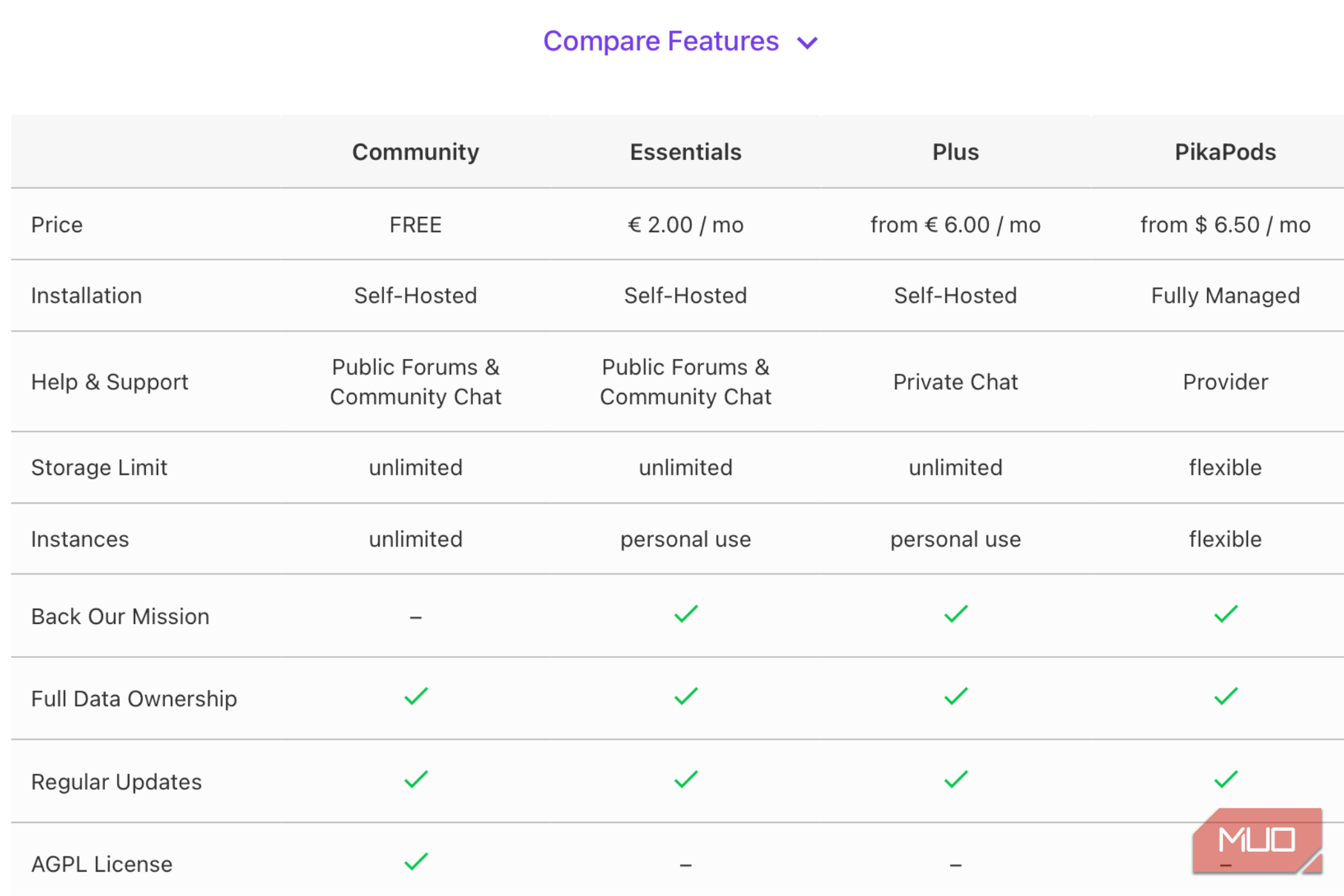Click the Essentials € 2.00 / mo price
Screen dimensions: 1344x896
(685, 225)
